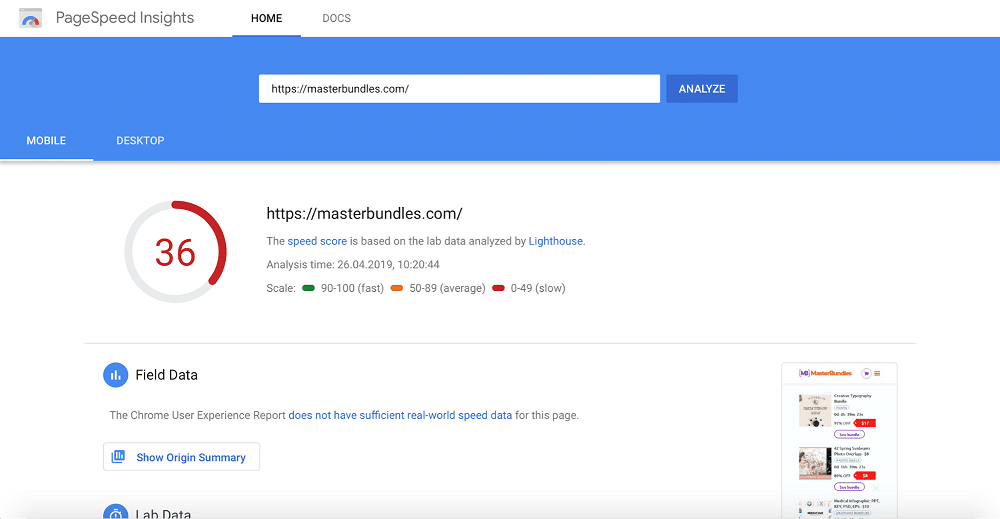Click the PageSpeed Insights logo icon
The width and height of the screenshot is (1000, 519).
[31, 18]
